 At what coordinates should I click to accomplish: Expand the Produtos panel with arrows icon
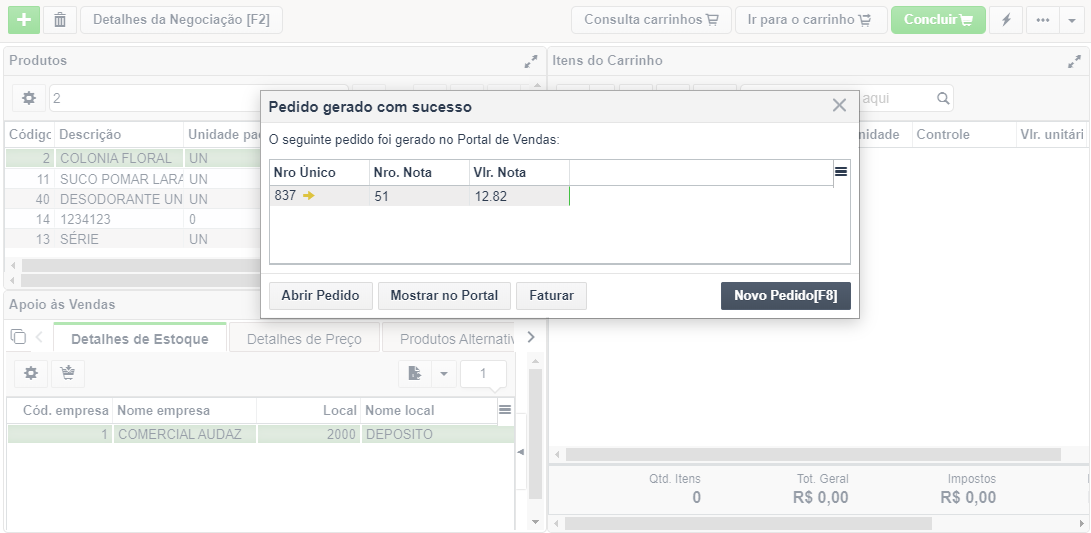531,61
